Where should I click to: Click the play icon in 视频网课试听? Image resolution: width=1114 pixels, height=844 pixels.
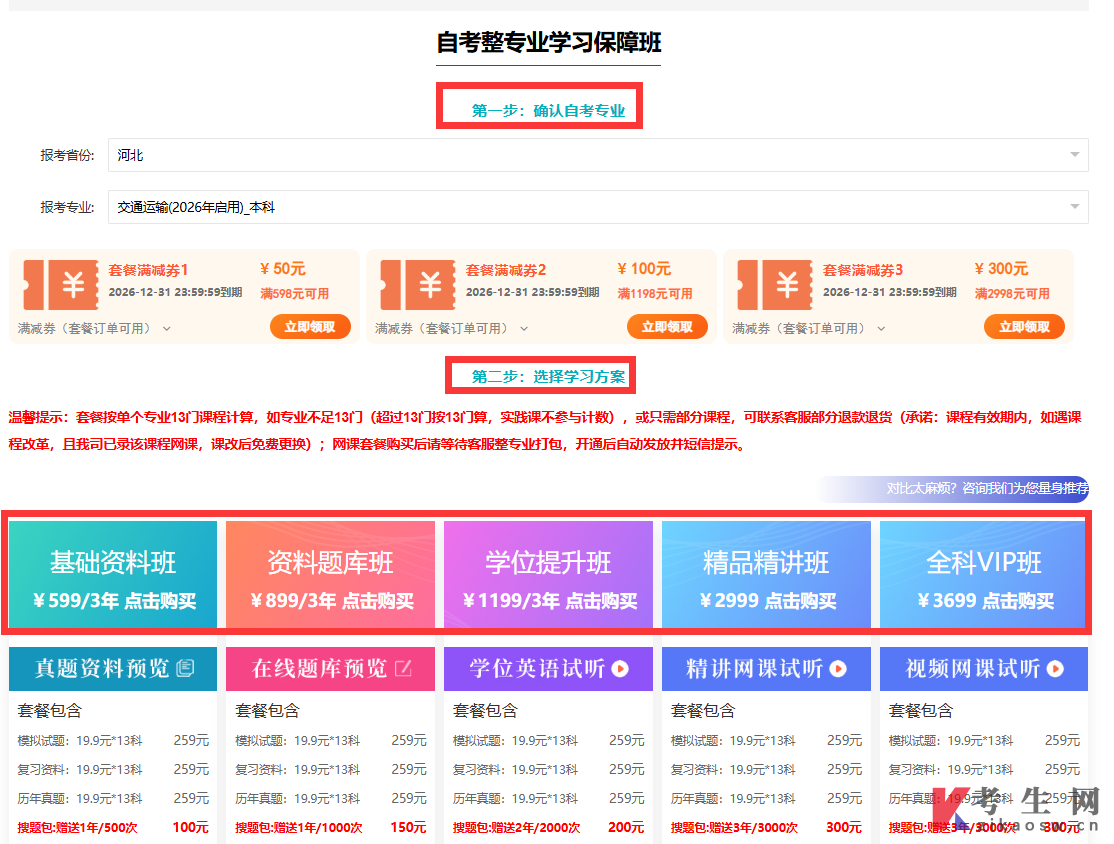(x=1055, y=669)
